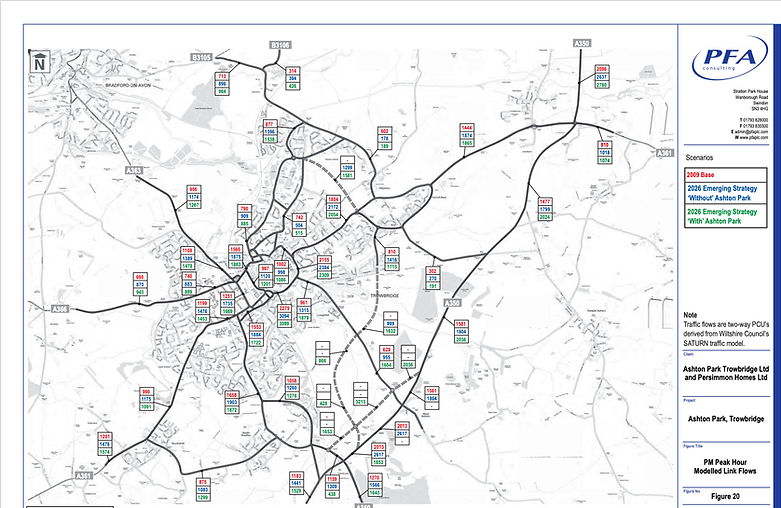Click the red 1183 flow value
This screenshot has height=508, width=781.
pyautogui.click(x=296, y=476)
